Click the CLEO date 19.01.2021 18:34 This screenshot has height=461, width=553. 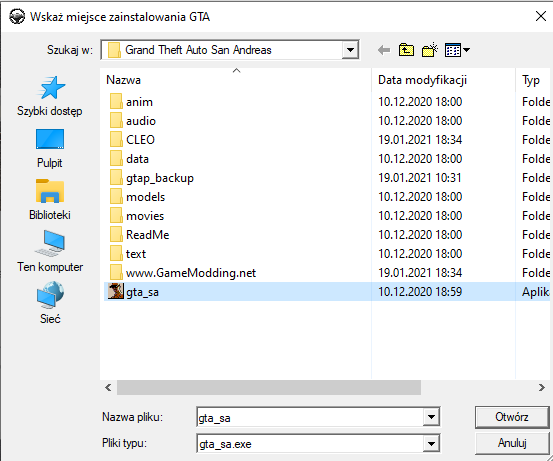pyautogui.click(x=420, y=140)
